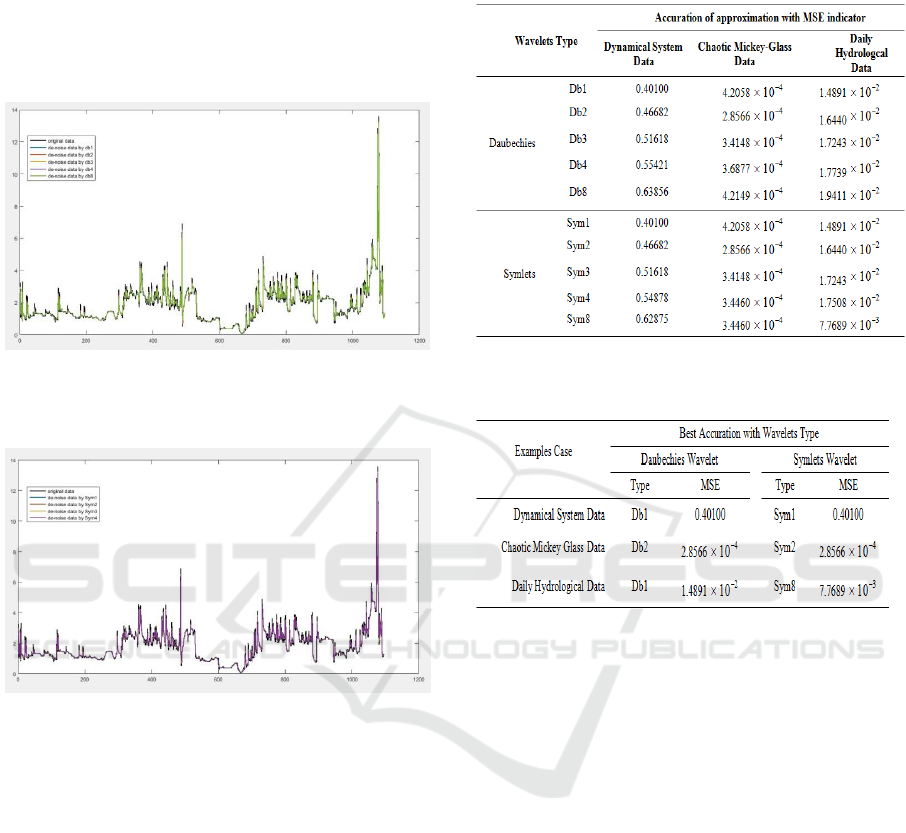906x833 pixels.
Task: Click the 0.63856 value for Db8
Action: pyautogui.click(x=652, y=192)
